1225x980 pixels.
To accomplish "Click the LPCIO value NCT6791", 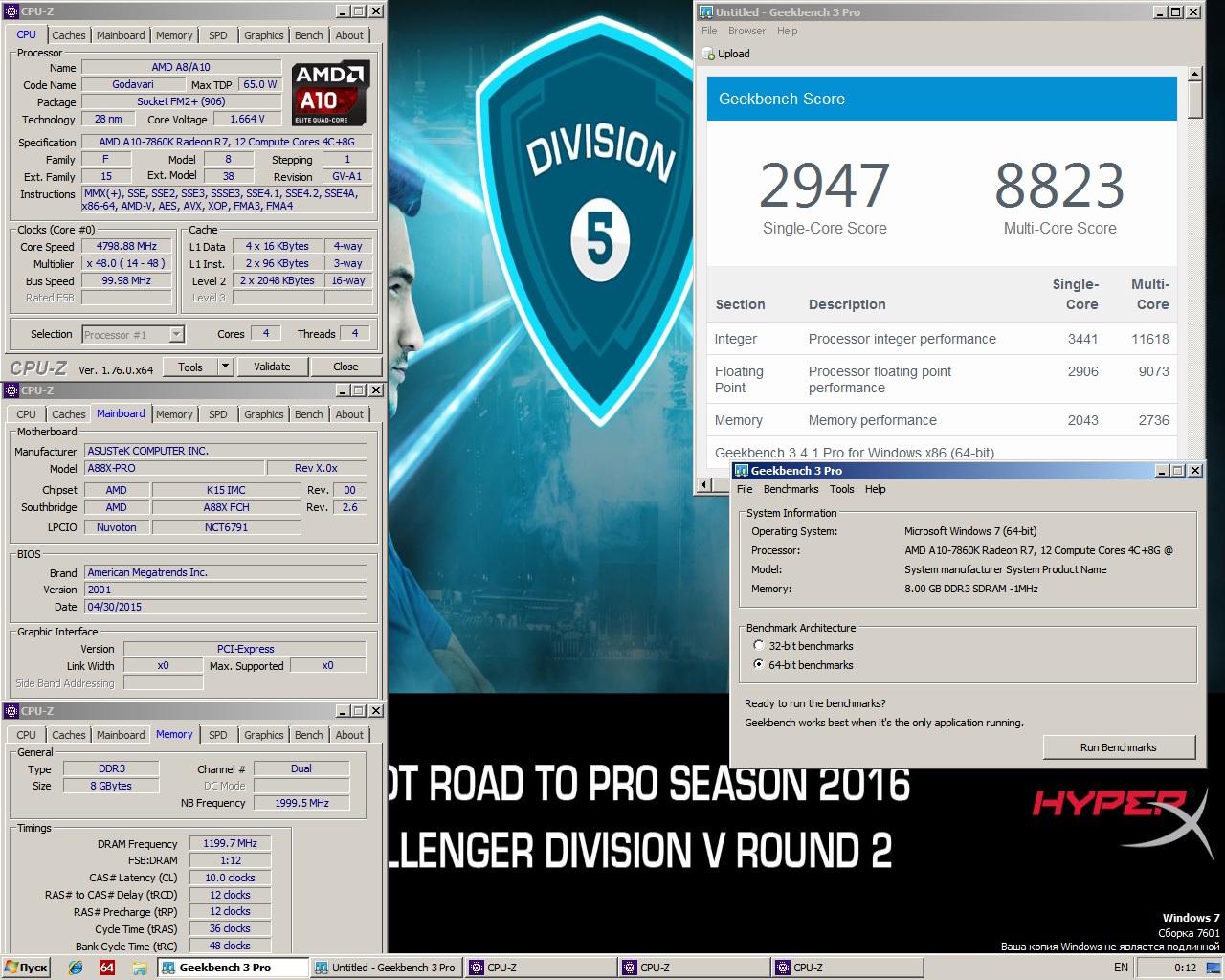I will coord(226,527).
